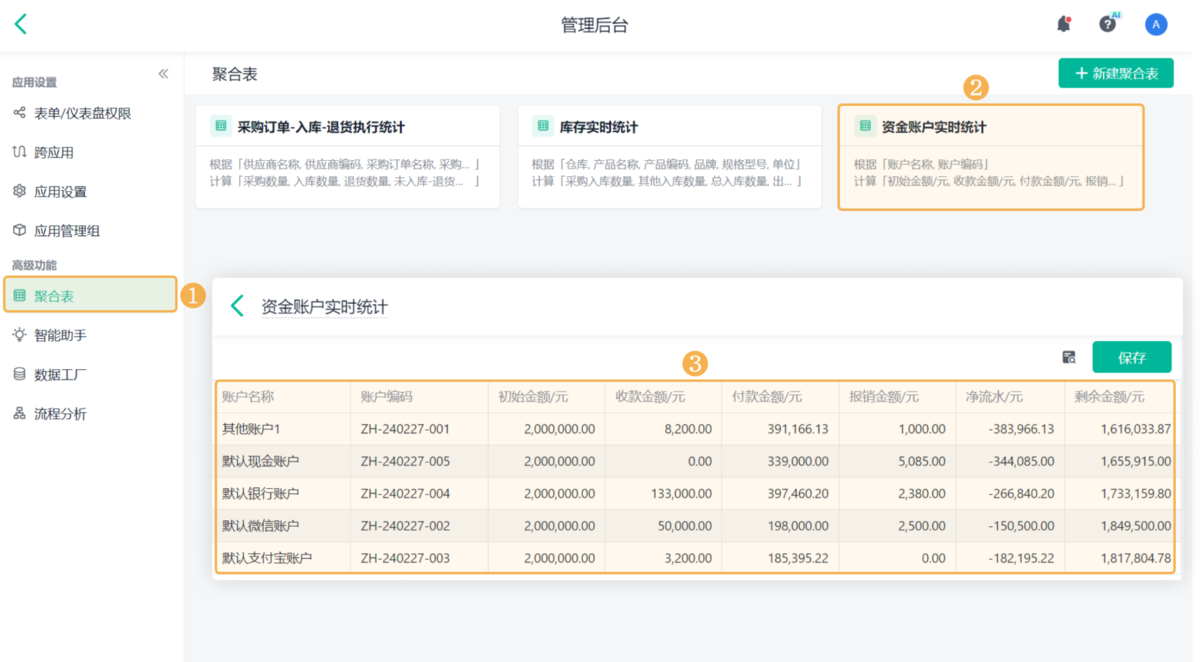Click the 采购订单-入库-退货执行统计 card icon

tap(220, 126)
